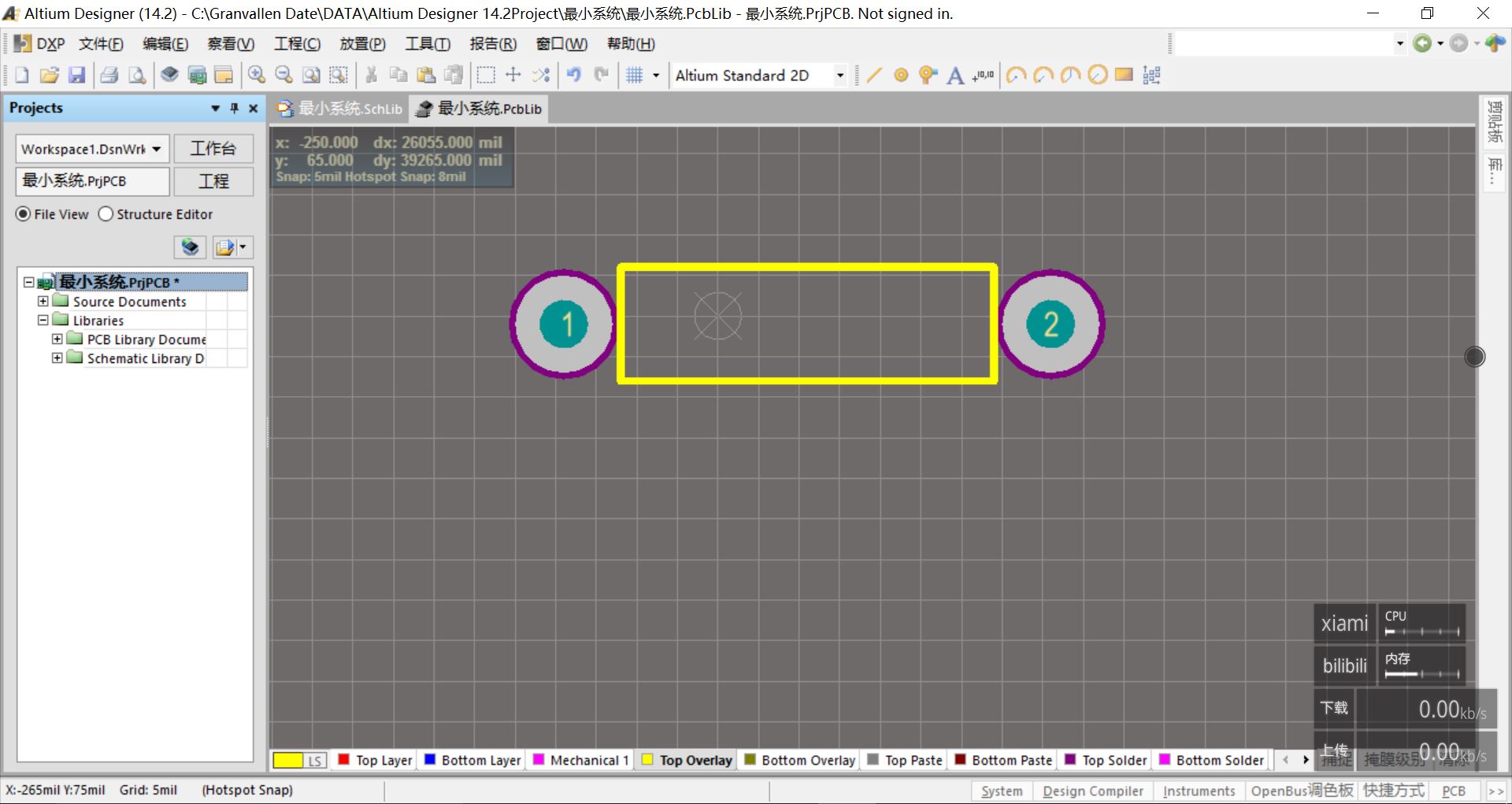Collapse the 最小系统.PrjPCB project node

(x=28, y=282)
